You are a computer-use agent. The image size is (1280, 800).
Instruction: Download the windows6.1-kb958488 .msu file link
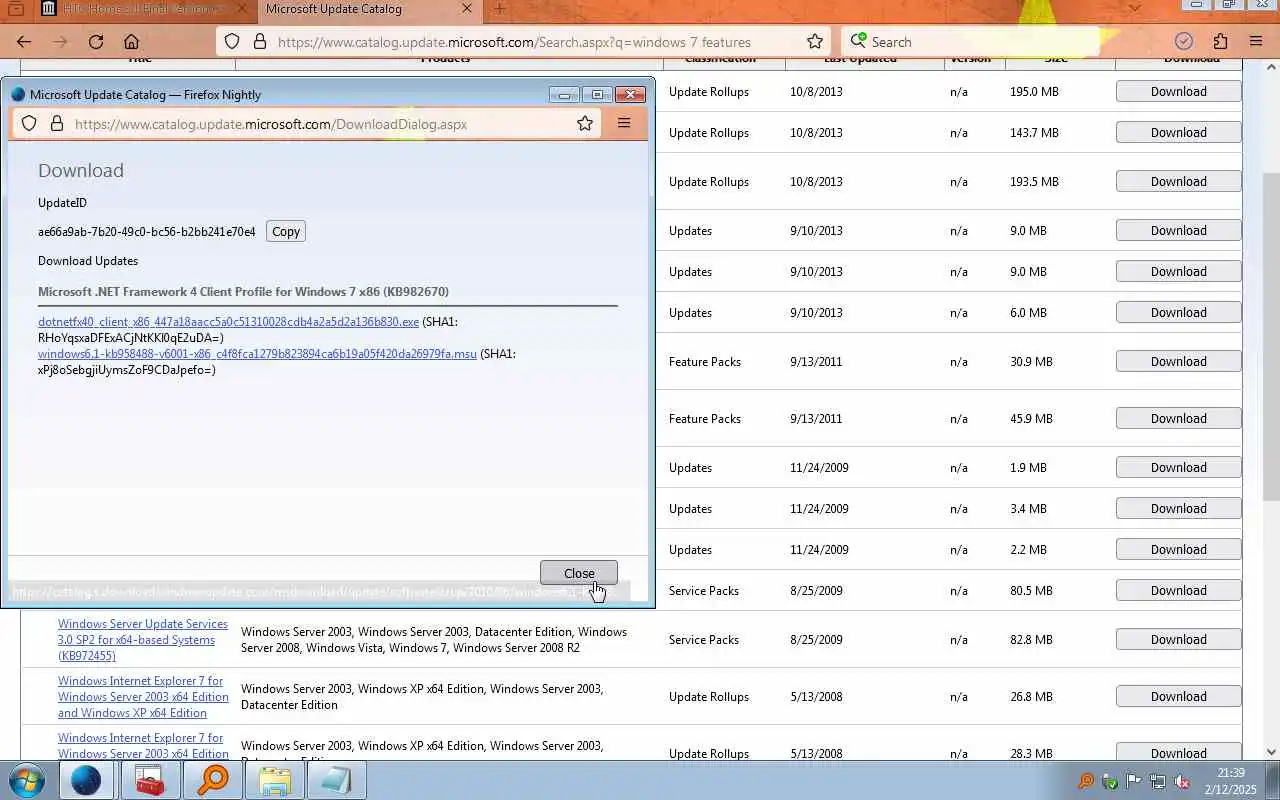(257, 354)
